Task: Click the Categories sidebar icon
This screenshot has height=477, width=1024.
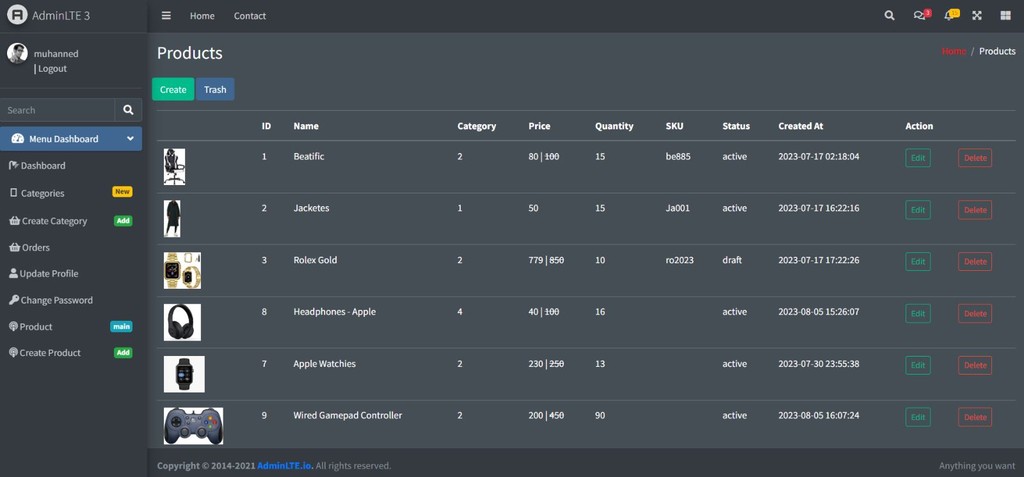Action: tap(13, 193)
